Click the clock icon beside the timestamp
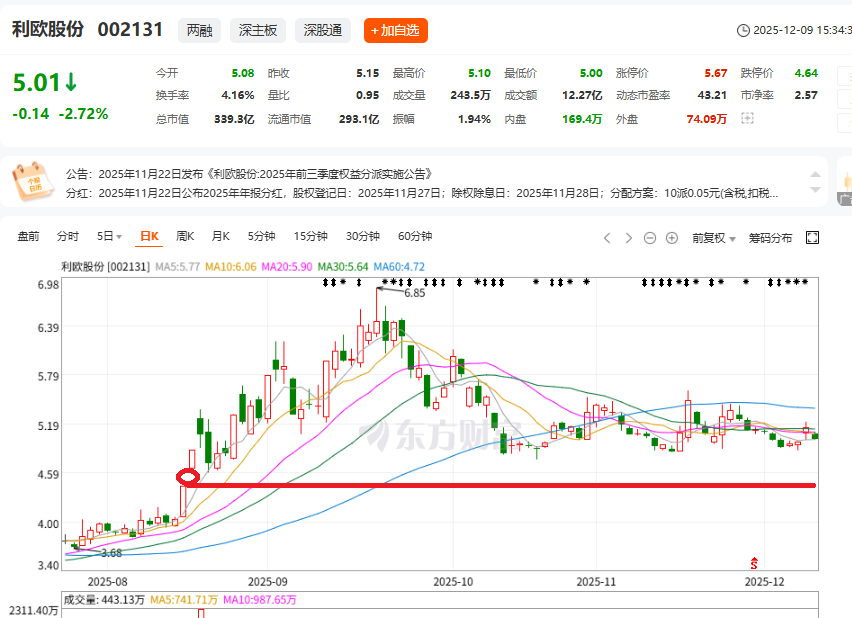This screenshot has width=852, height=618. [743, 30]
